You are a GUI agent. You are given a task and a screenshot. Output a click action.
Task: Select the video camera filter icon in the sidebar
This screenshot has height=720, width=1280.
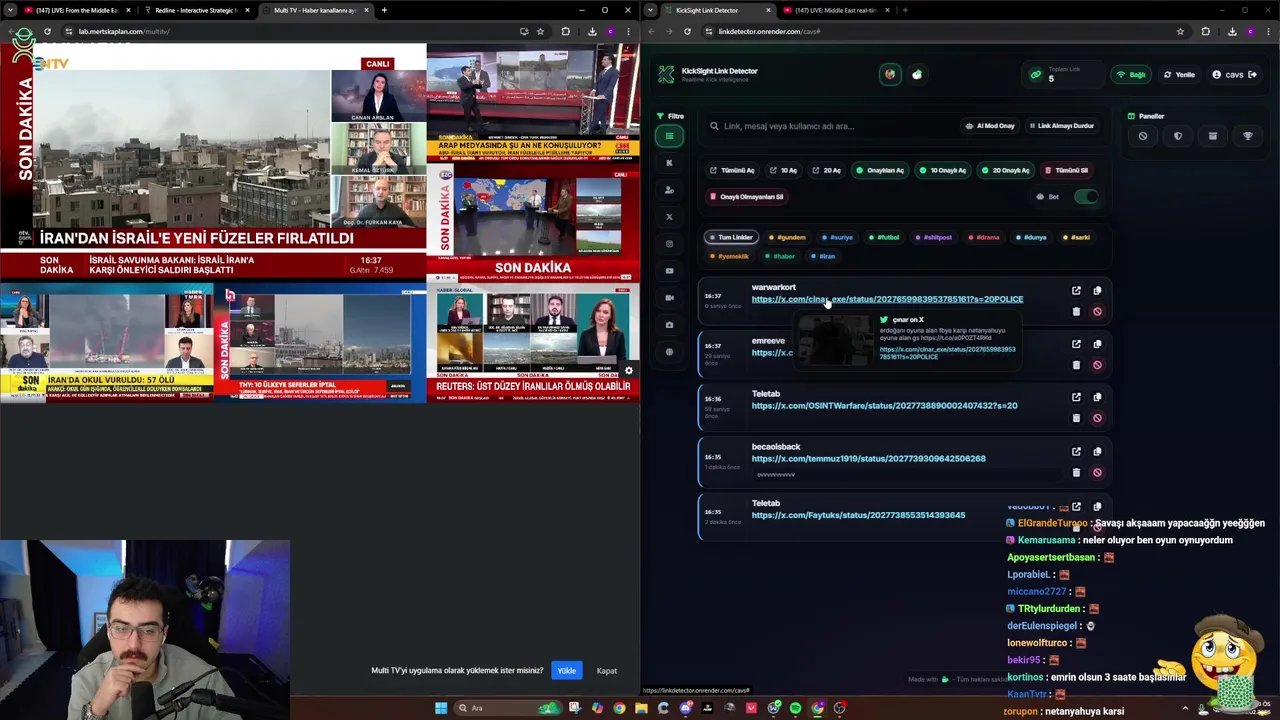[669, 298]
